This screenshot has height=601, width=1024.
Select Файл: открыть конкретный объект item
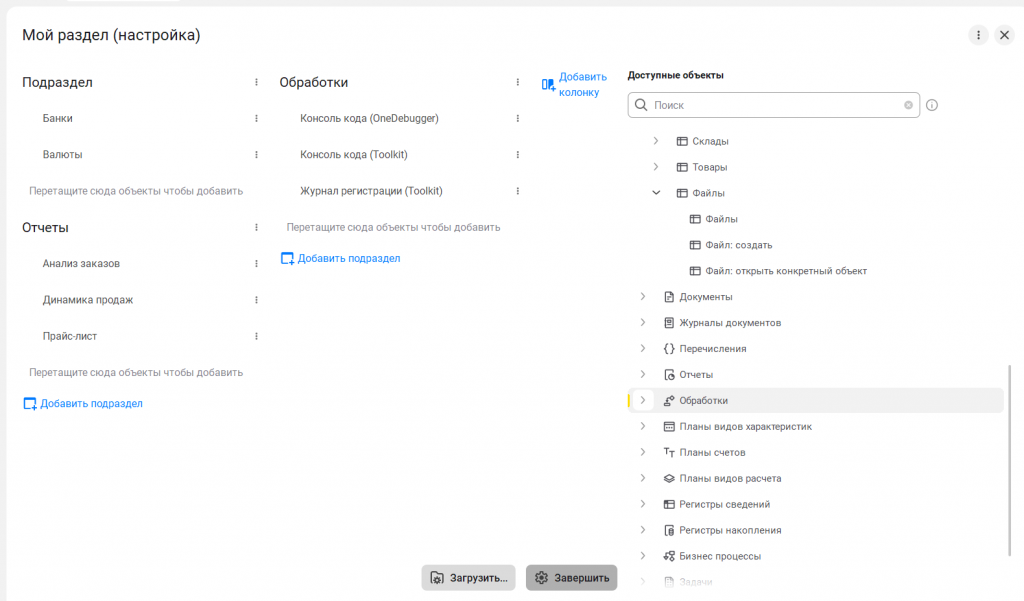[x=785, y=271]
